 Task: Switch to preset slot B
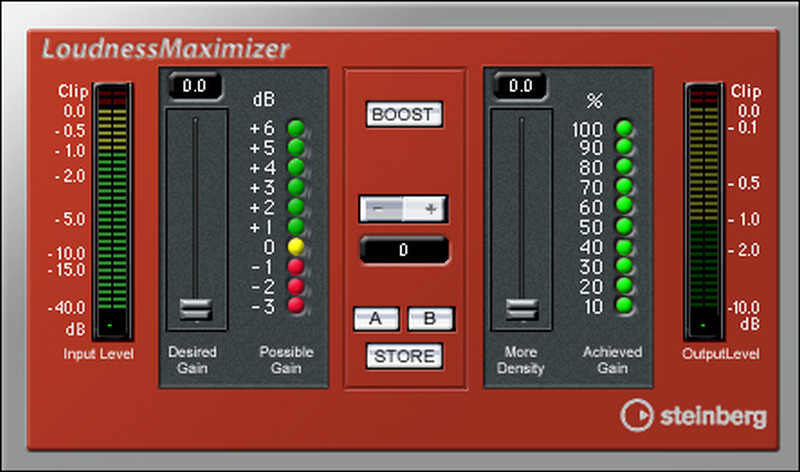[x=430, y=319]
